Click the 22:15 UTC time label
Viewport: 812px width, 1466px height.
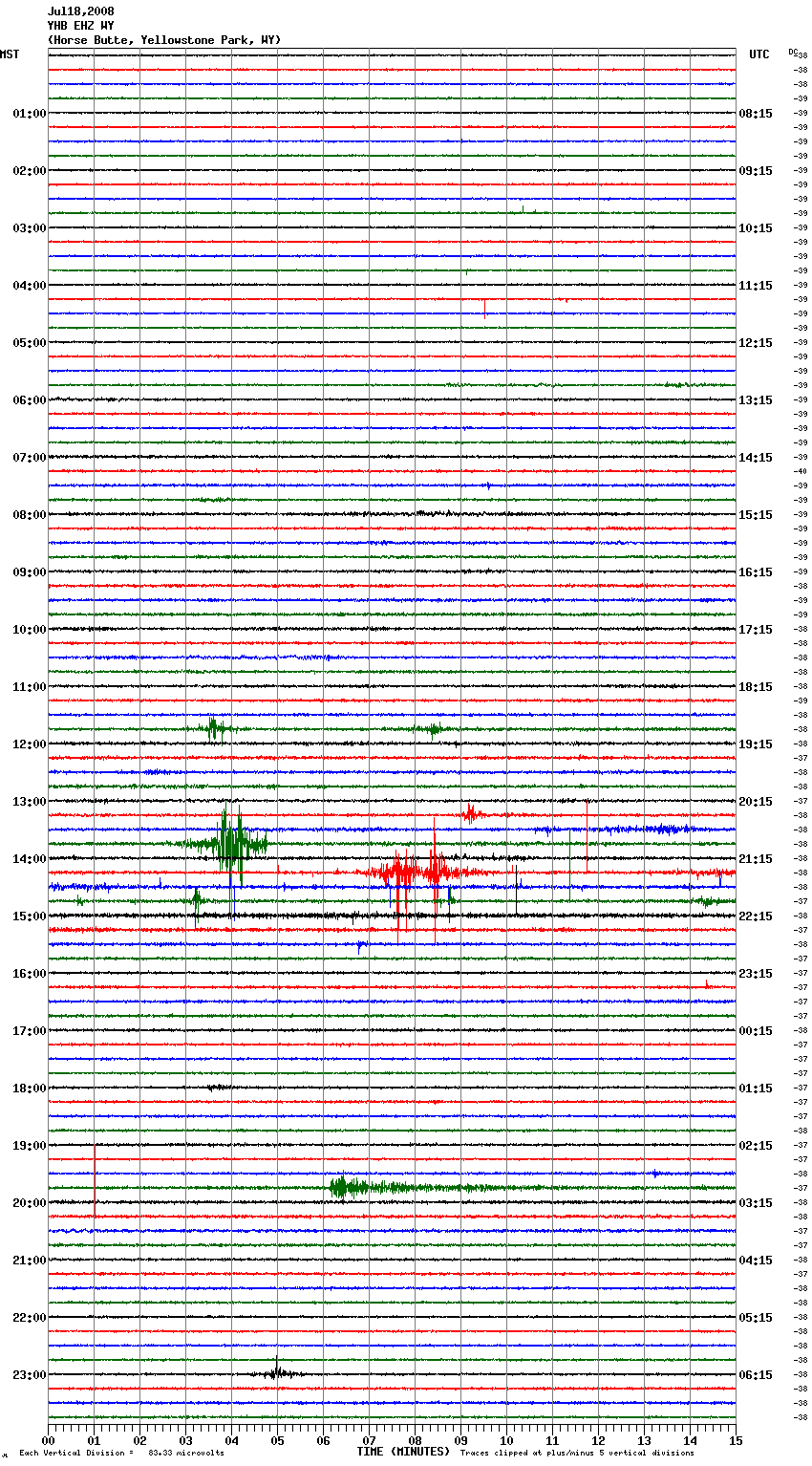tap(756, 916)
